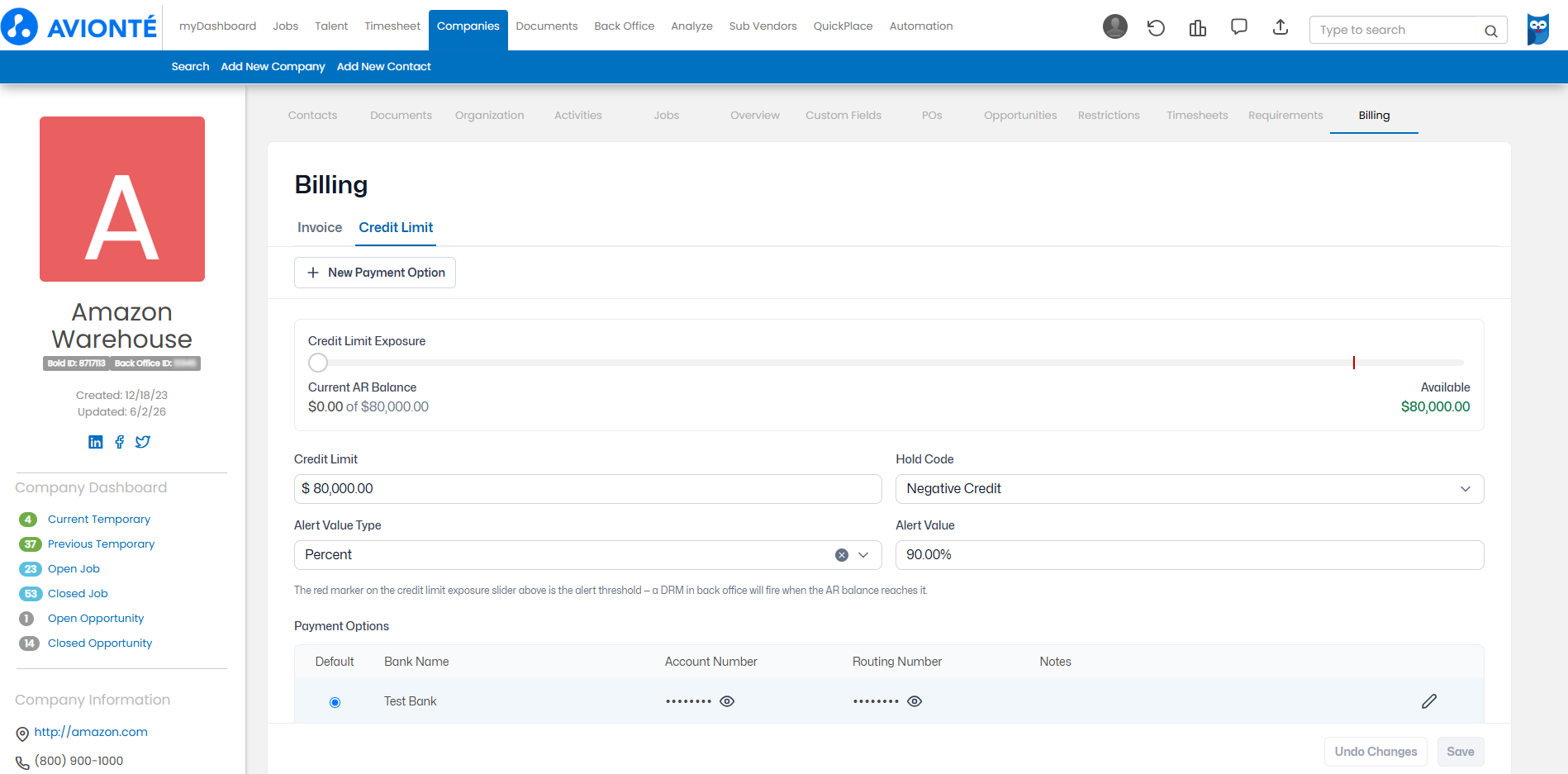Click Add New Company link
This screenshot has width=1568, height=774.
pos(273,67)
